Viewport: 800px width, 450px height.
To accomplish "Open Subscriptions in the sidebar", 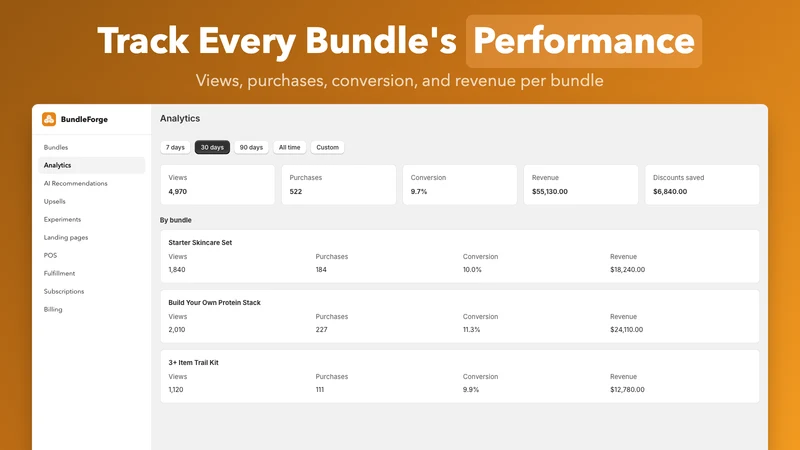I will 64,291.
